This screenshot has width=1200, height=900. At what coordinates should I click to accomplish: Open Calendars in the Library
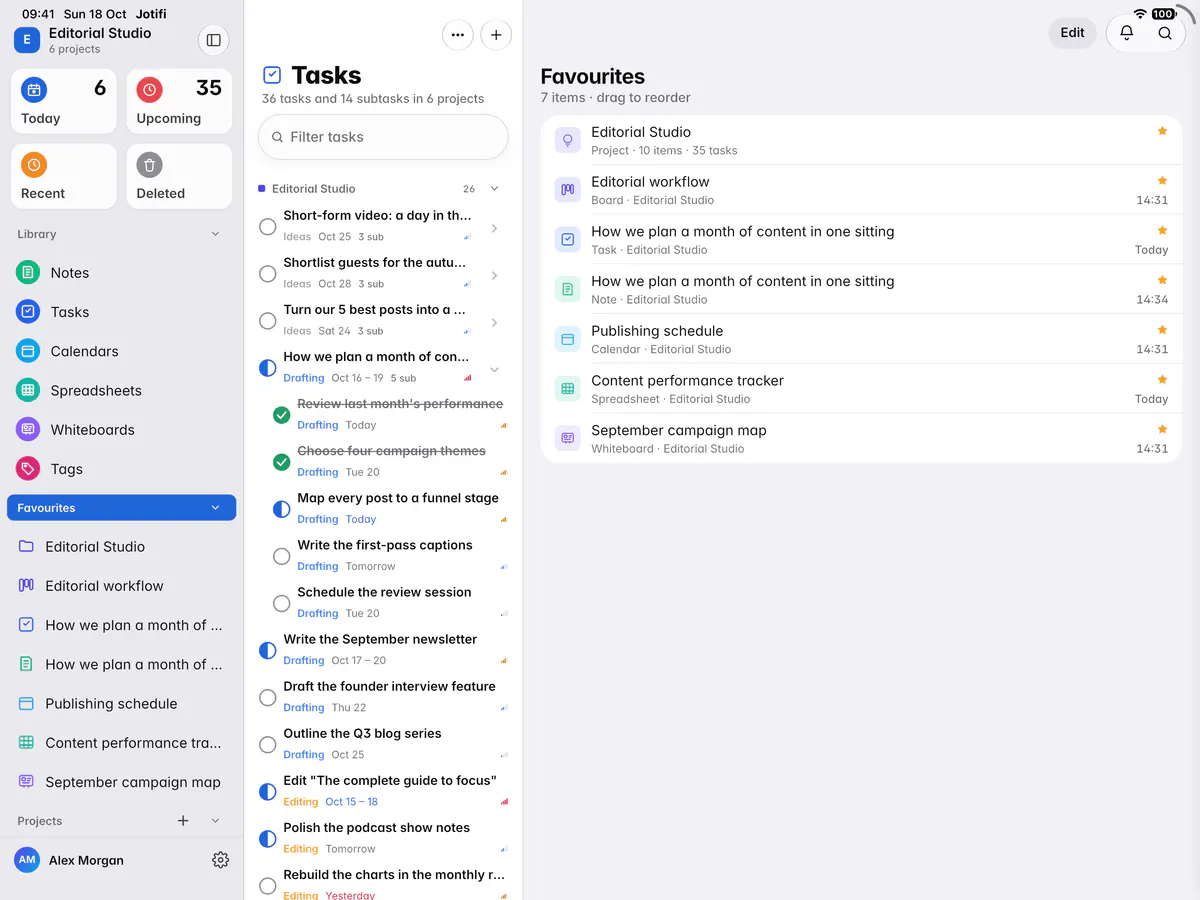122,351
